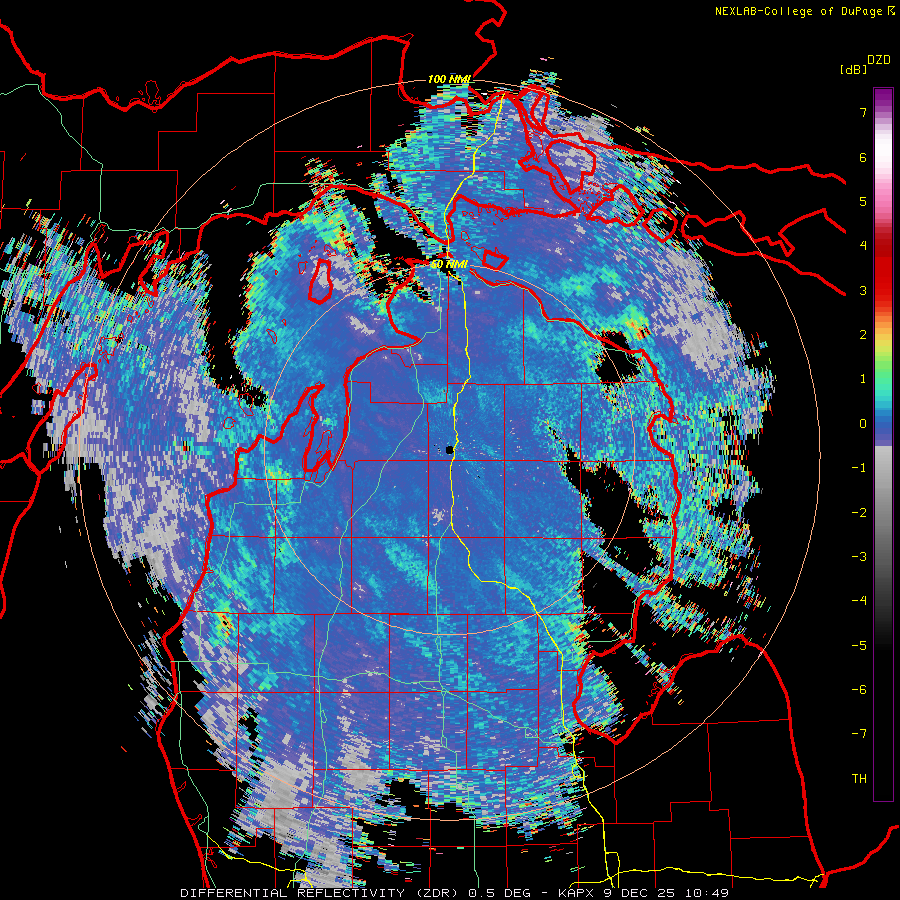The width and height of the screenshot is (900, 900).
Task: Select the -2 scale label
Action: 859,513
